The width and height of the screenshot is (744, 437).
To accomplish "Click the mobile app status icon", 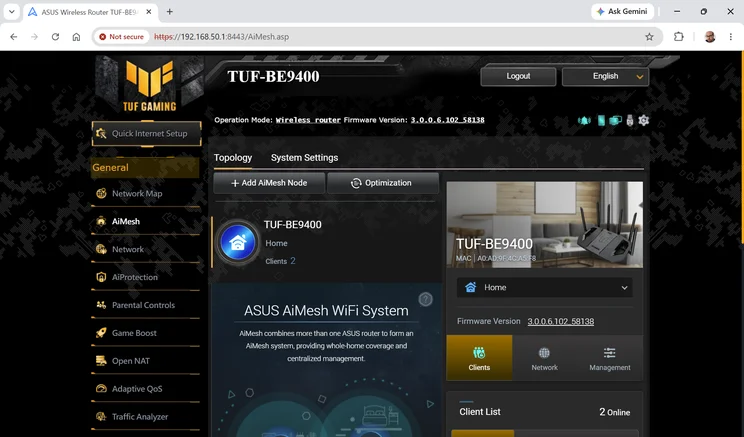I will click(601, 121).
